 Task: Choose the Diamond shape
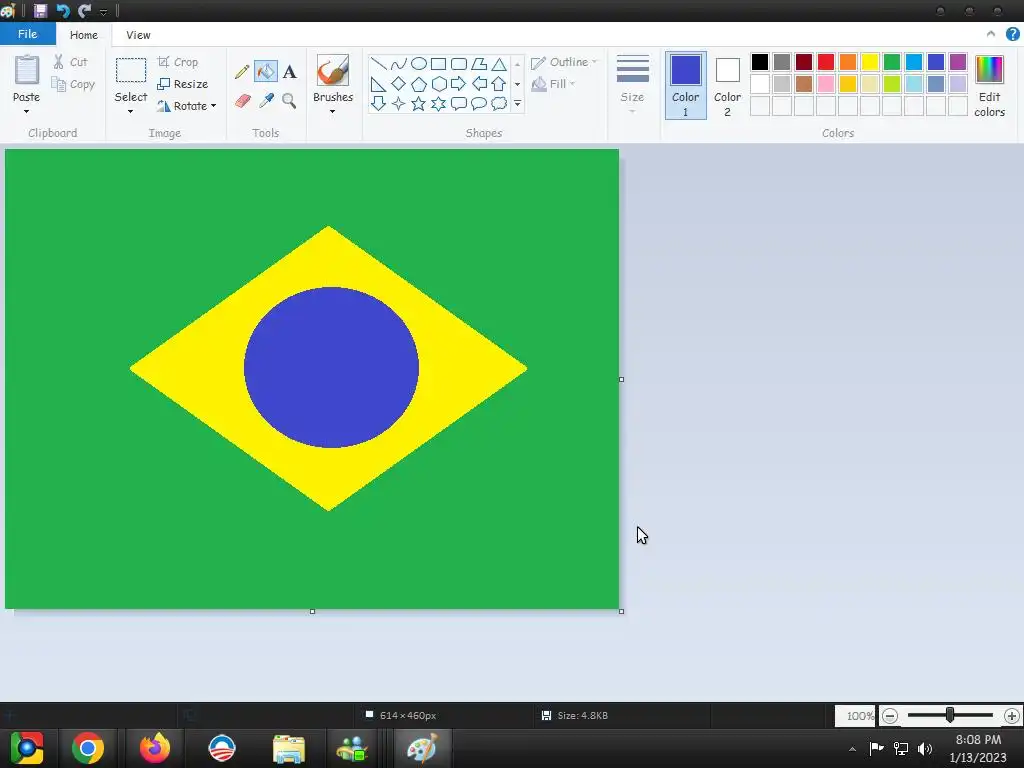[x=398, y=84]
